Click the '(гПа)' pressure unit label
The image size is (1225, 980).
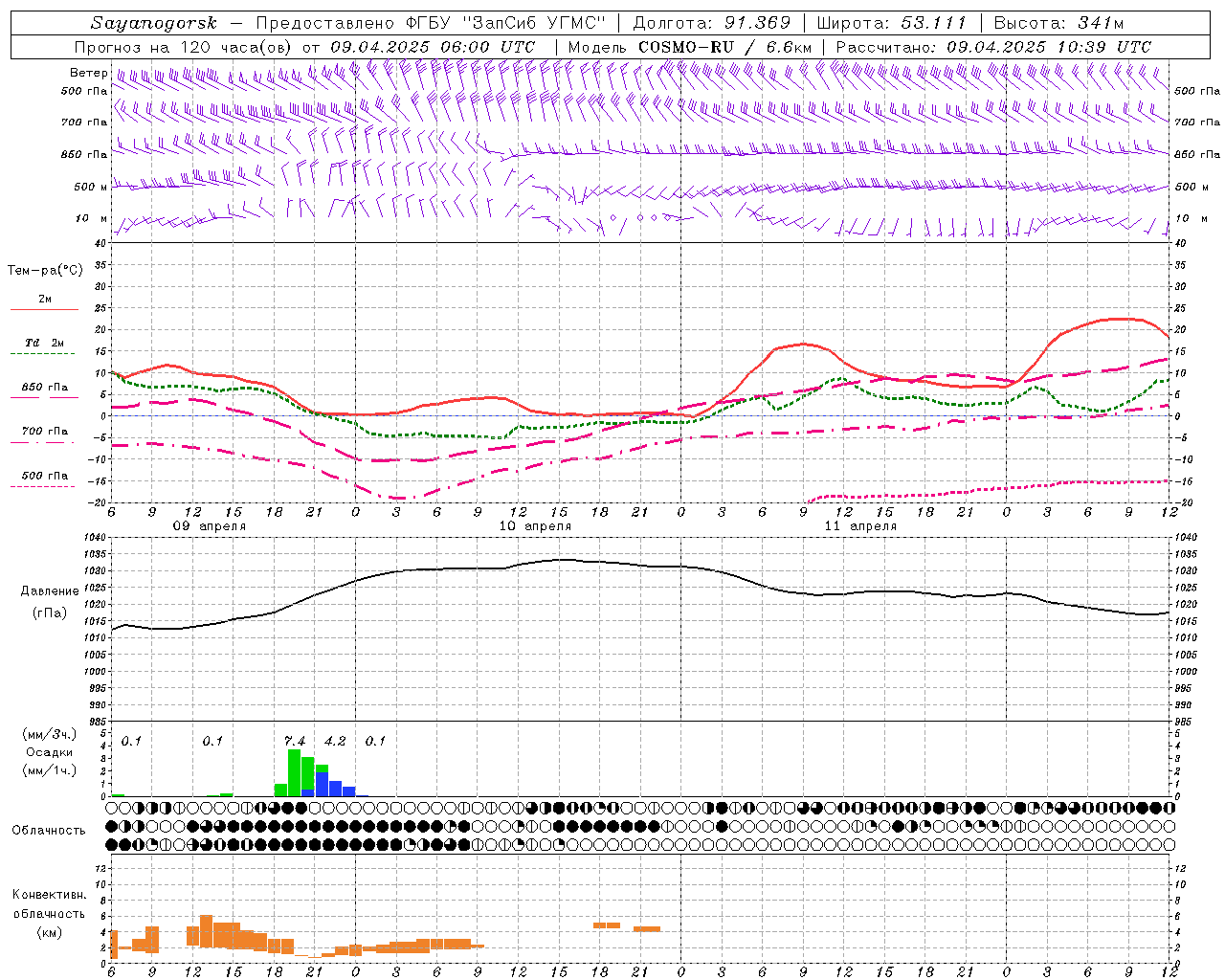point(48,613)
